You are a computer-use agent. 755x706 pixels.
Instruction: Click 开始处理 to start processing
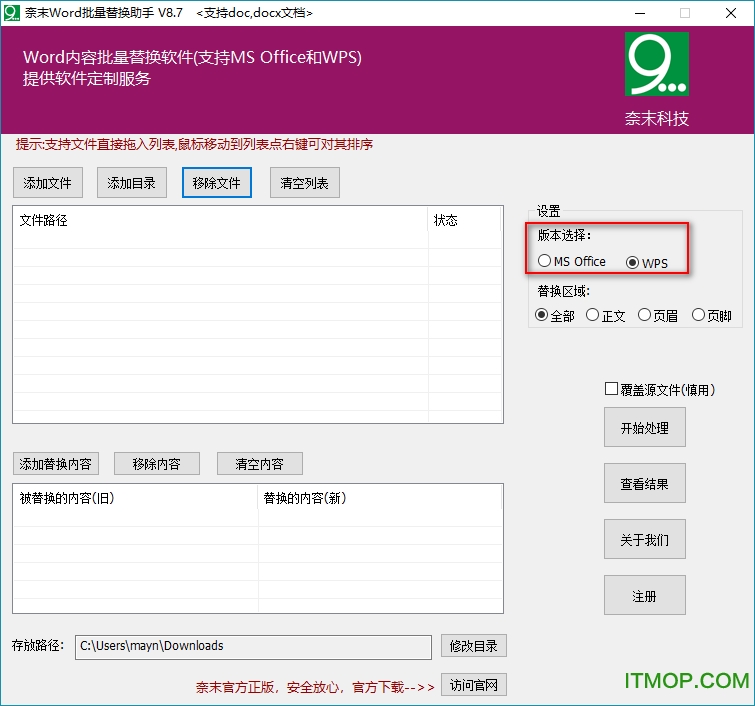[x=645, y=427]
